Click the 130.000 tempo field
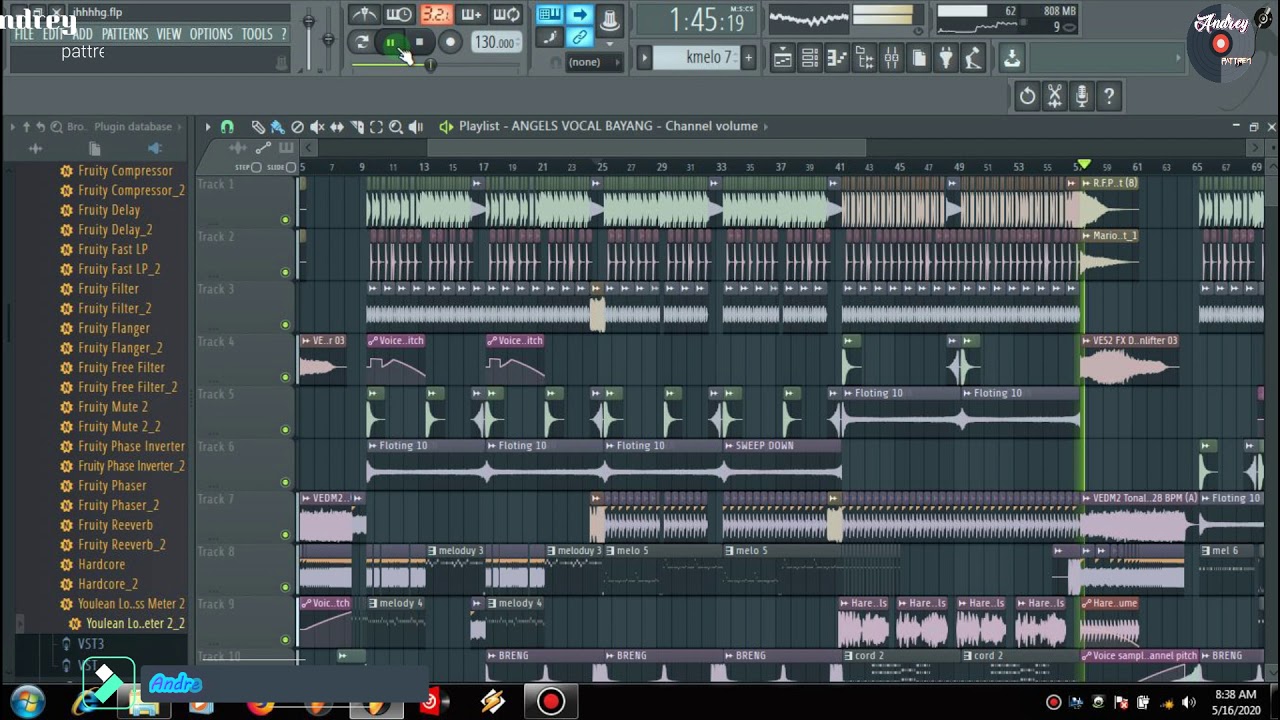 tap(495, 43)
